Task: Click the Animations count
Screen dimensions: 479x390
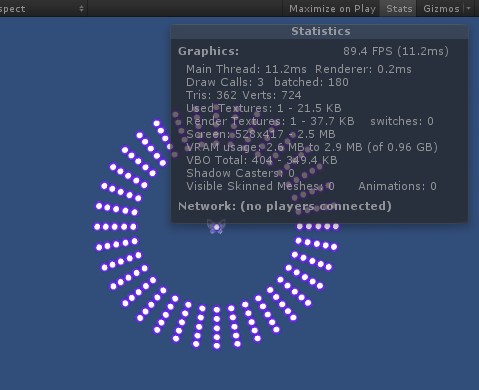Action: point(397,186)
